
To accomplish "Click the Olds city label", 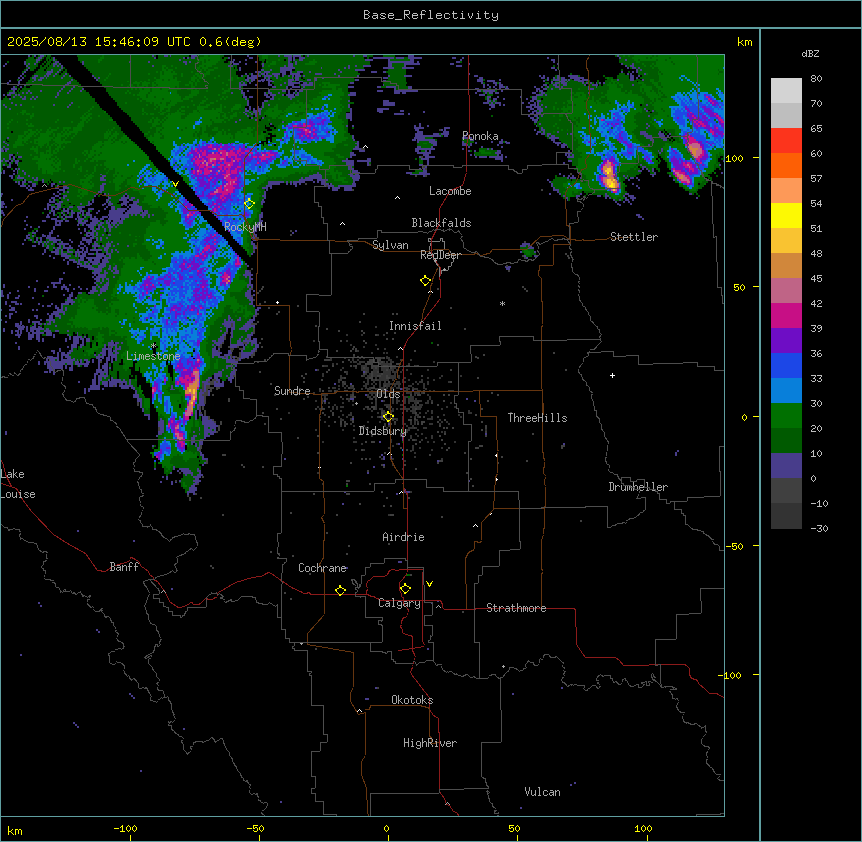I will tap(388, 394).
